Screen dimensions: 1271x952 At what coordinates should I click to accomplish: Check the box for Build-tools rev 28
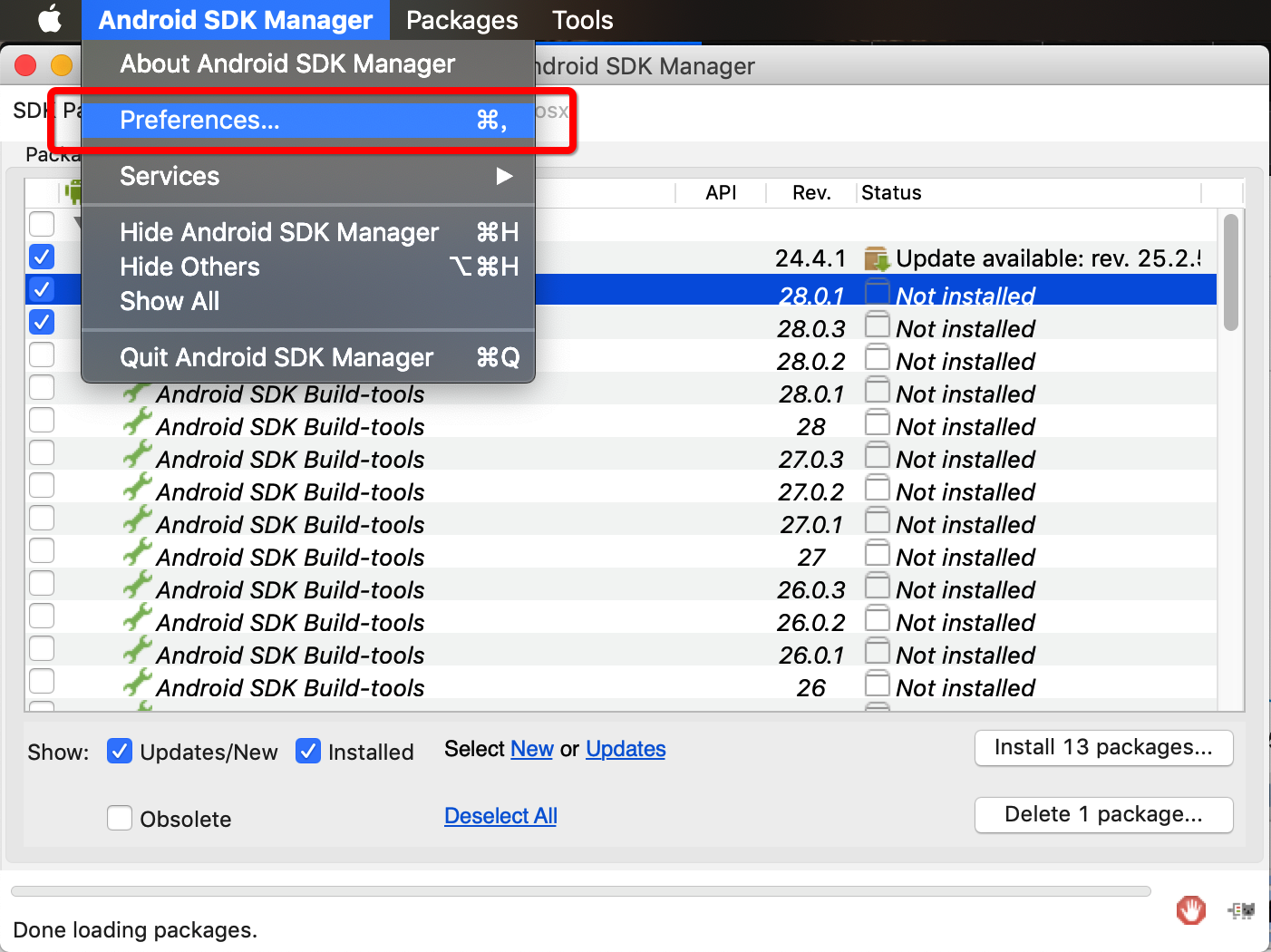[x=42, y=420]
